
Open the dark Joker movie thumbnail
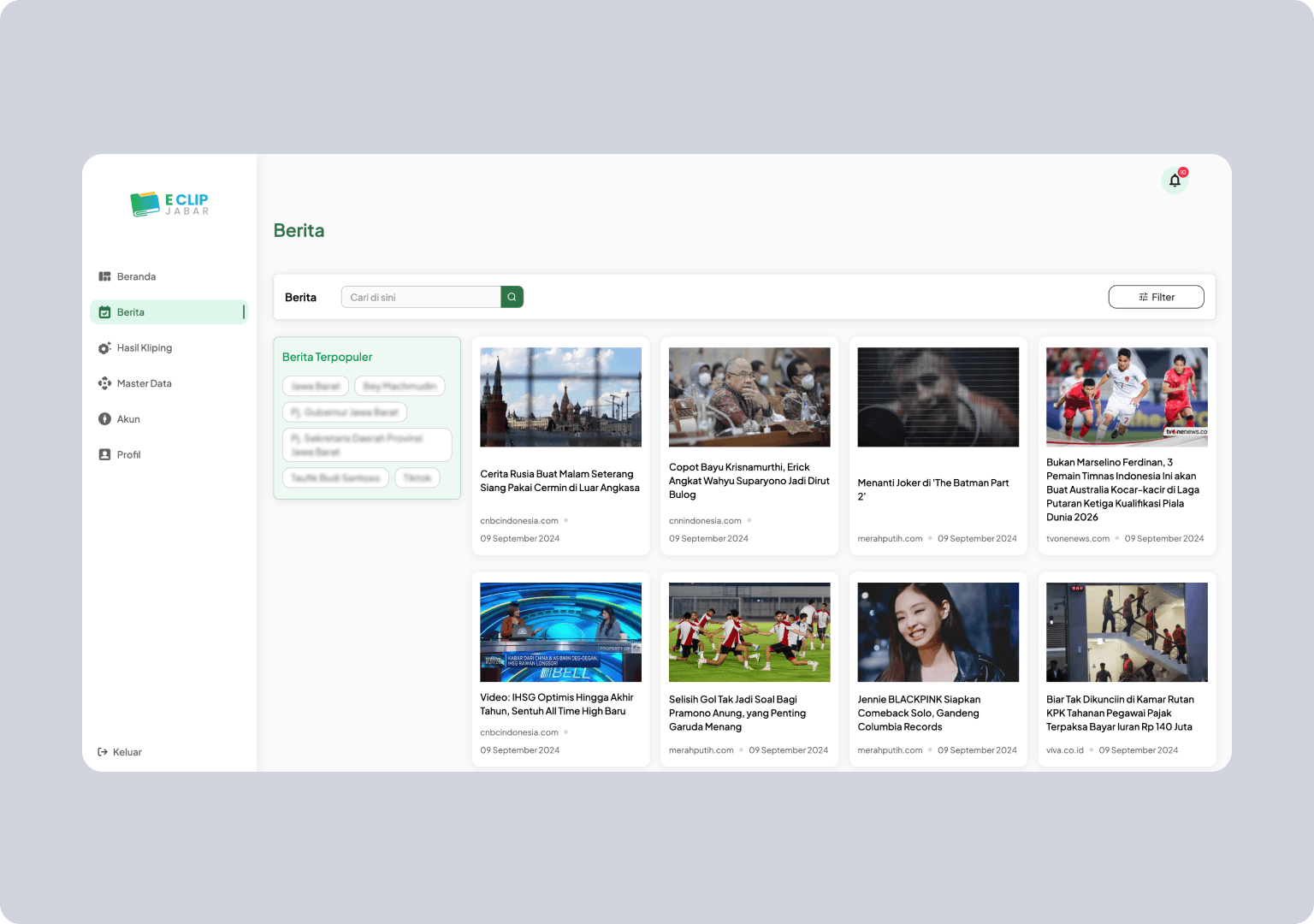(938, 397)
